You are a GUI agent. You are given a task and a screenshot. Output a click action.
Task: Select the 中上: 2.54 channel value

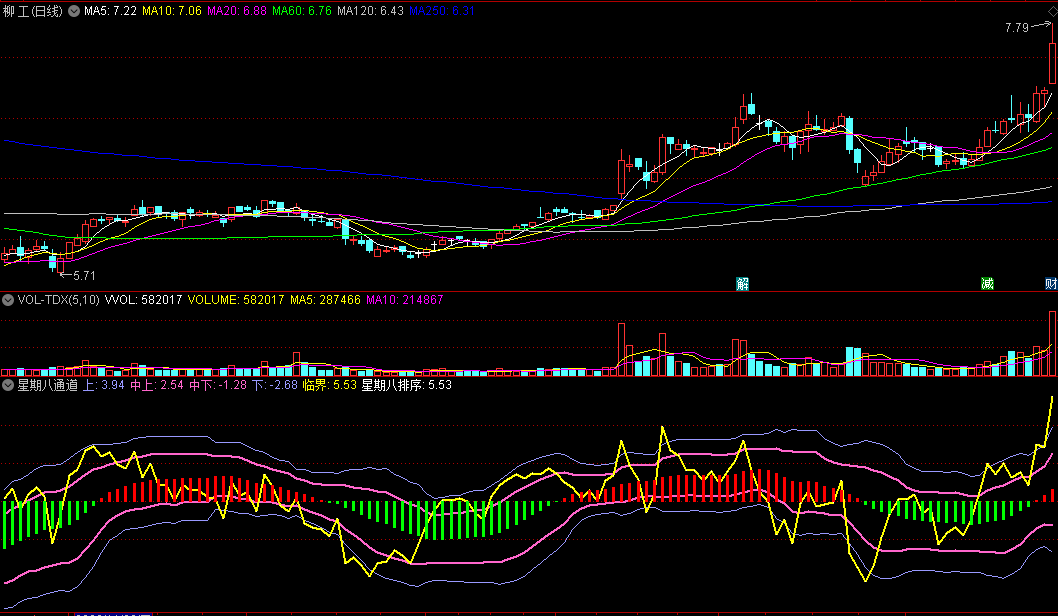click(157, 385)
